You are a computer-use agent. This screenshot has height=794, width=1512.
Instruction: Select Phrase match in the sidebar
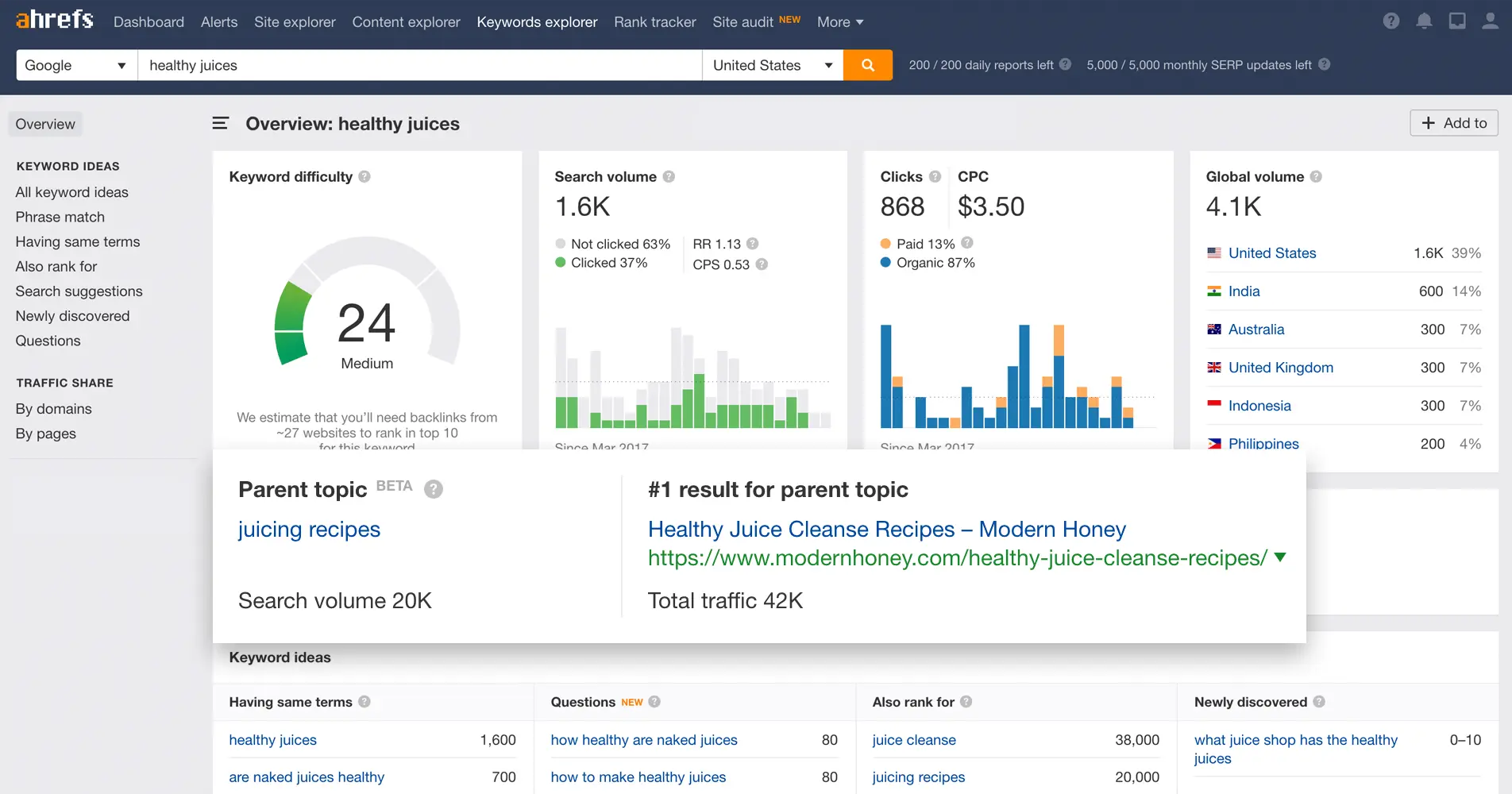[x=60, y=217]
